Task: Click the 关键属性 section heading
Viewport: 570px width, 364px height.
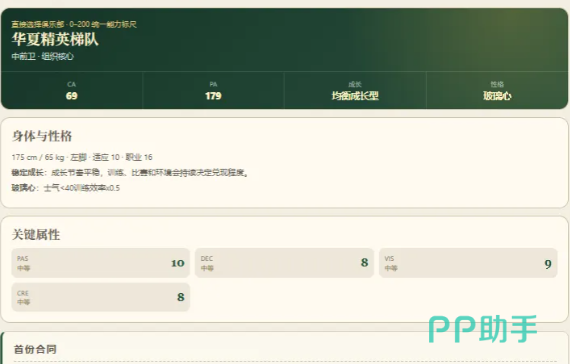Action: [x=36, y=235]
